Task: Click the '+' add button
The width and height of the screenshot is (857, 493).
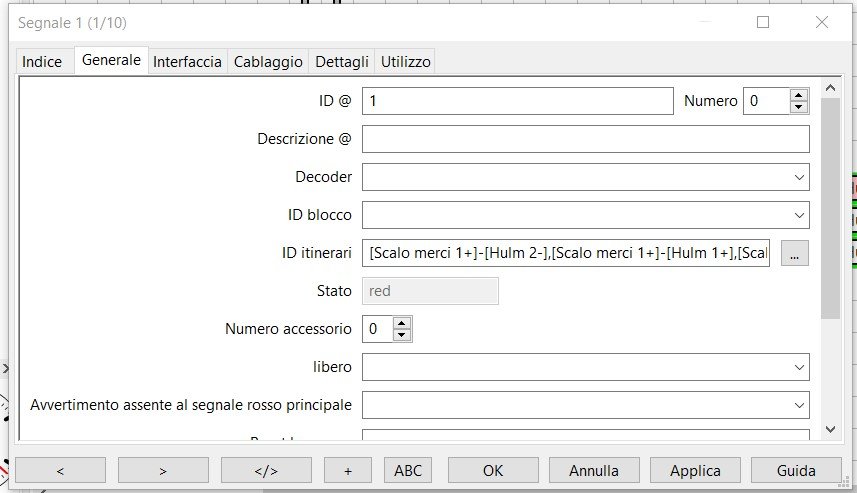Action: (348, 470)
